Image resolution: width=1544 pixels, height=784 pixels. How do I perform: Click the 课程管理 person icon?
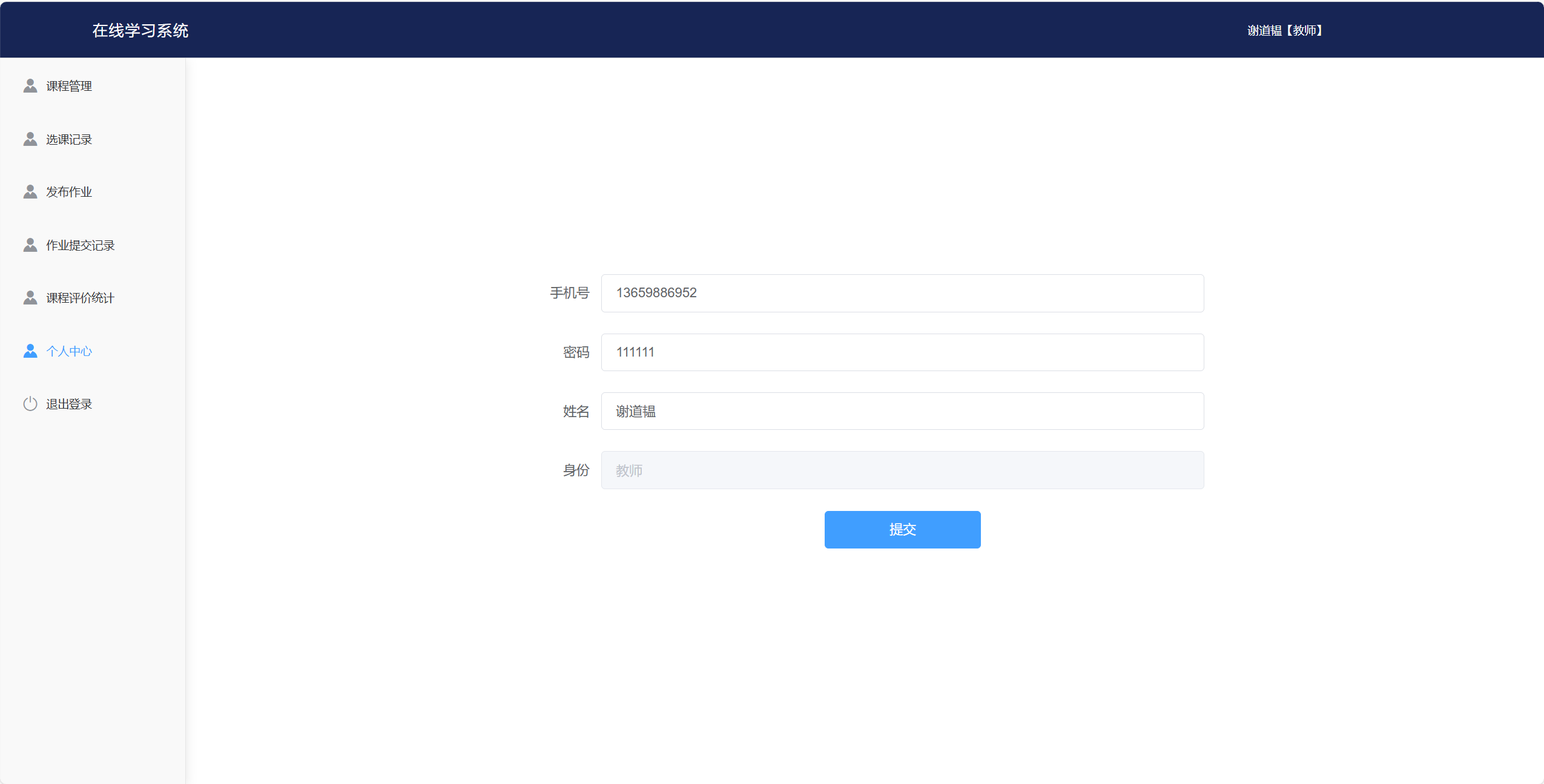[30, 85]
